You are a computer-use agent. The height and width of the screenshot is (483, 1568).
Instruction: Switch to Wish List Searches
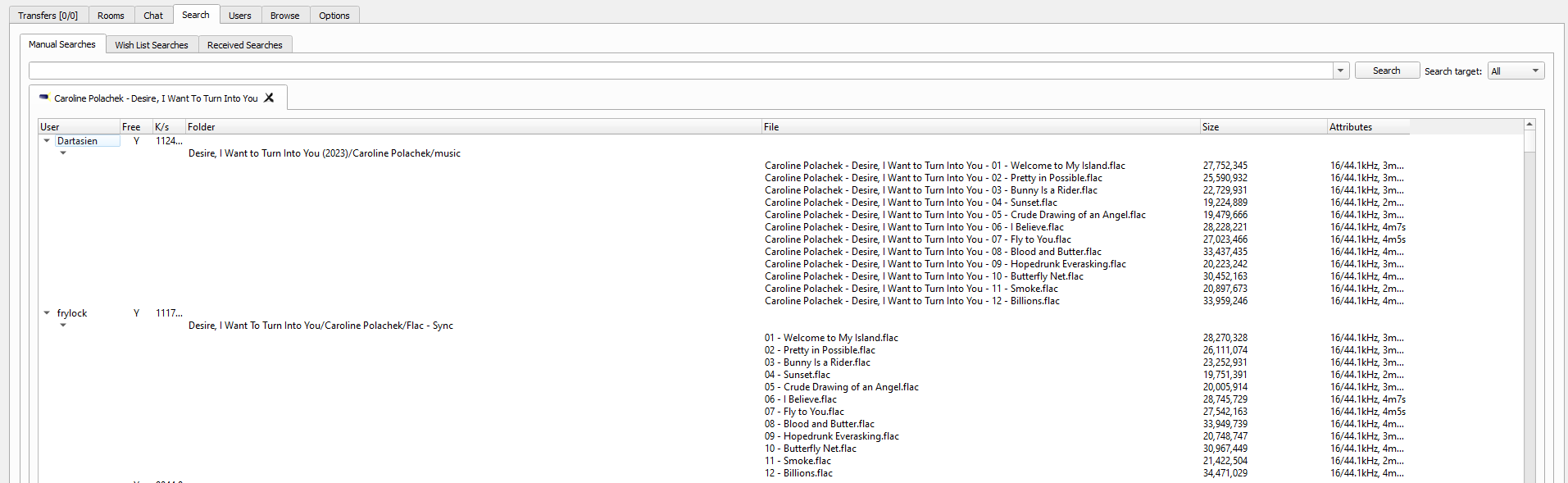coord(152,45)
